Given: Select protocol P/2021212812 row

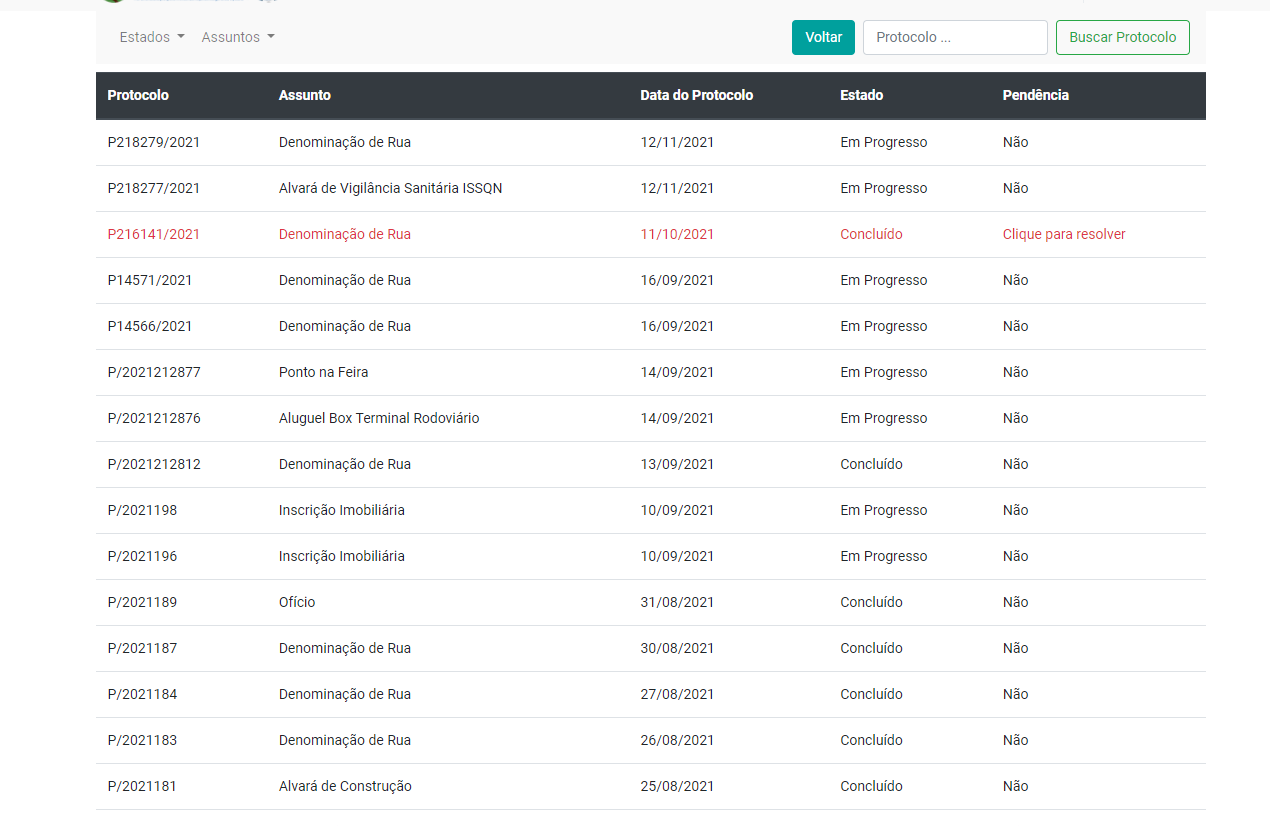Looking at the screenshot, I should point(154,464).
